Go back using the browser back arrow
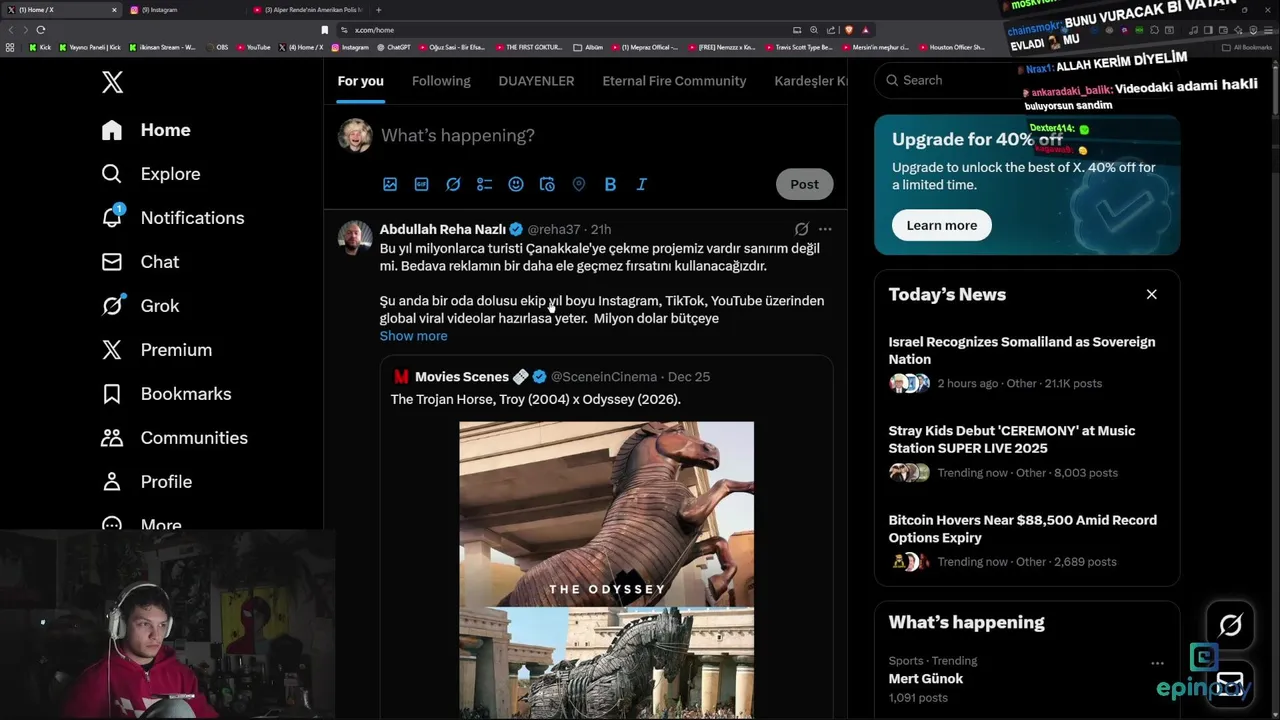The image size is (1280, 720). pos(10,30)
